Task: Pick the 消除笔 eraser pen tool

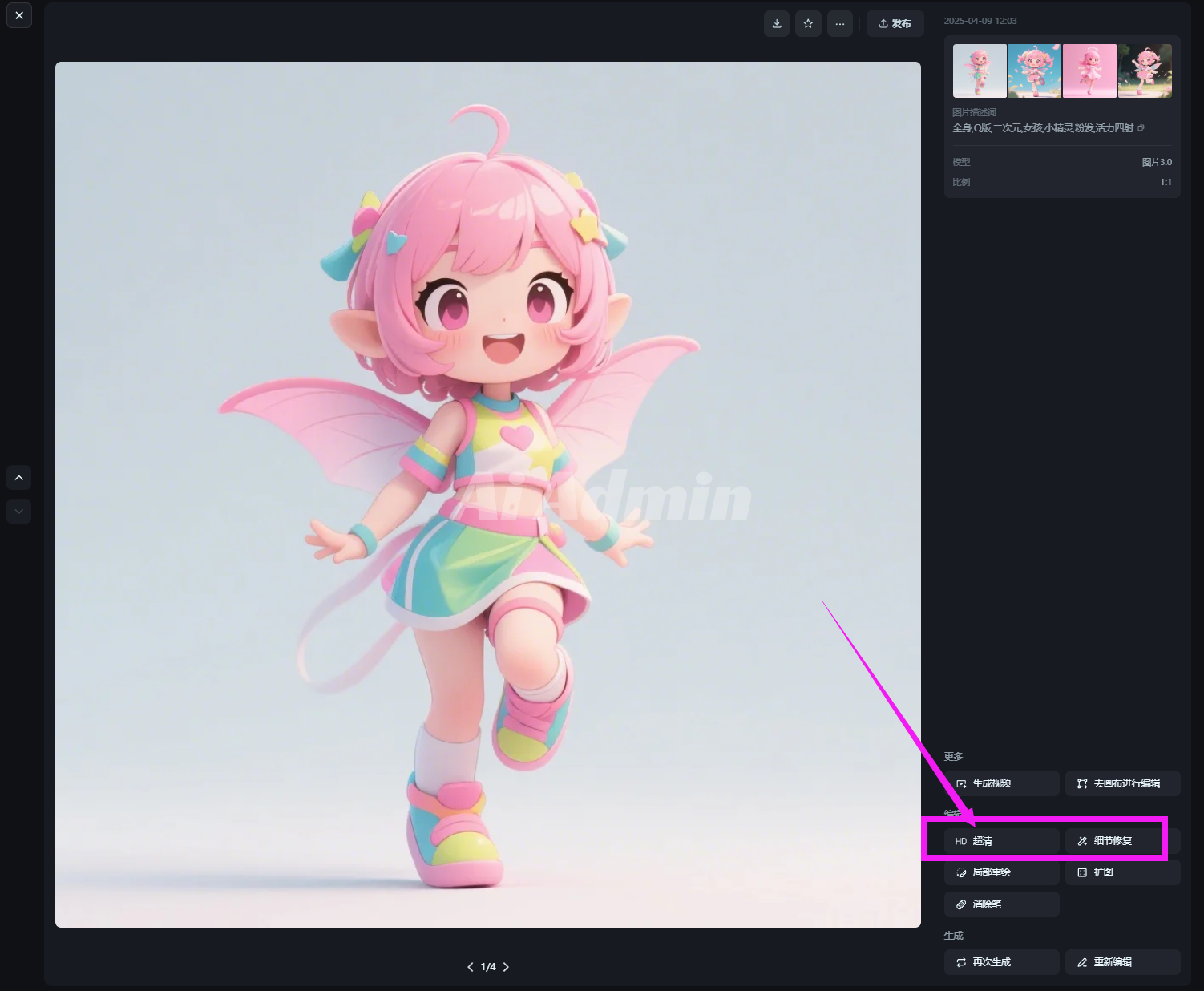Action: 1001,904
